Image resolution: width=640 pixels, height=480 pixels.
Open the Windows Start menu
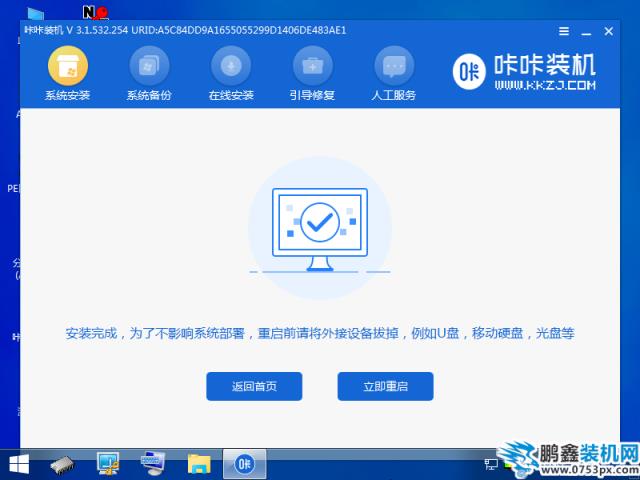[x=18, y=464]
